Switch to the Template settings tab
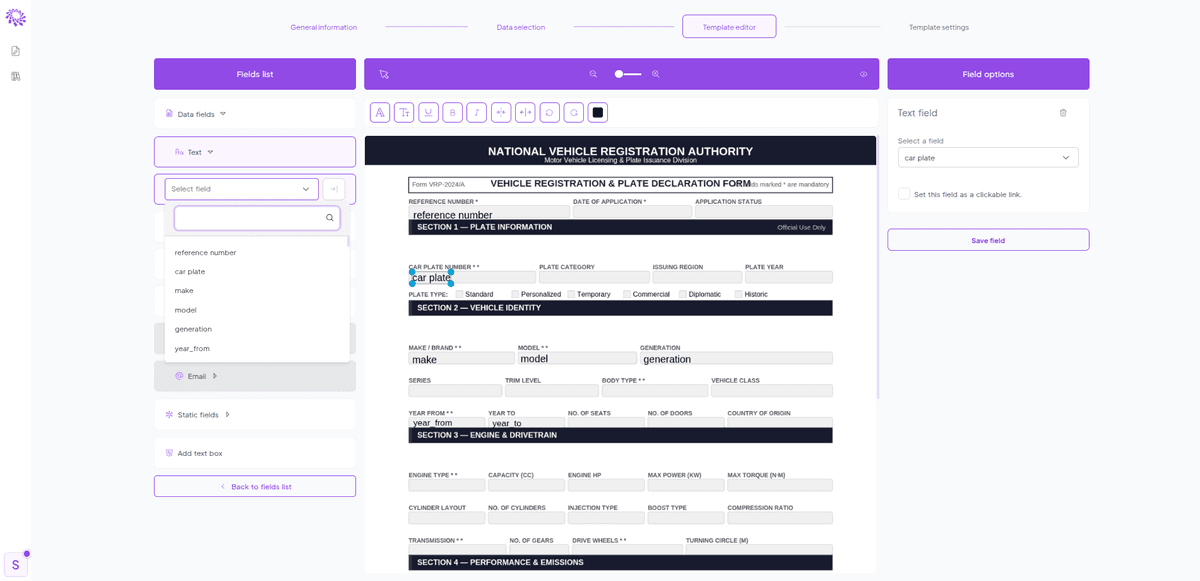The image size is (1200, 581). [939, 27]
